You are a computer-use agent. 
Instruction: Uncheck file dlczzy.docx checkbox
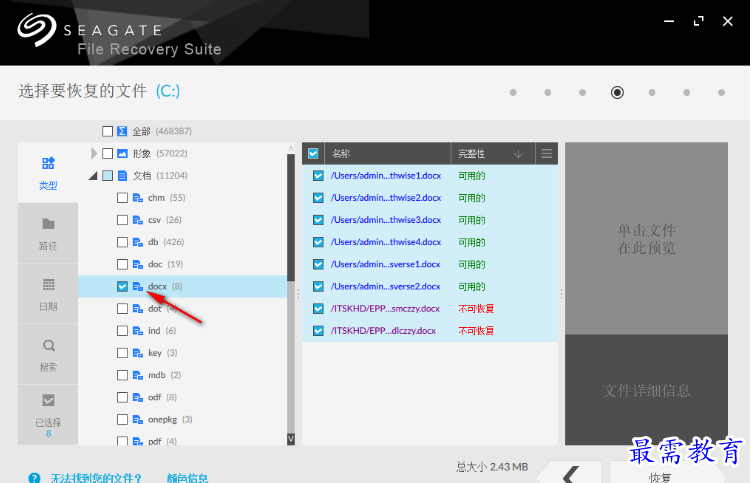point(318,331)
